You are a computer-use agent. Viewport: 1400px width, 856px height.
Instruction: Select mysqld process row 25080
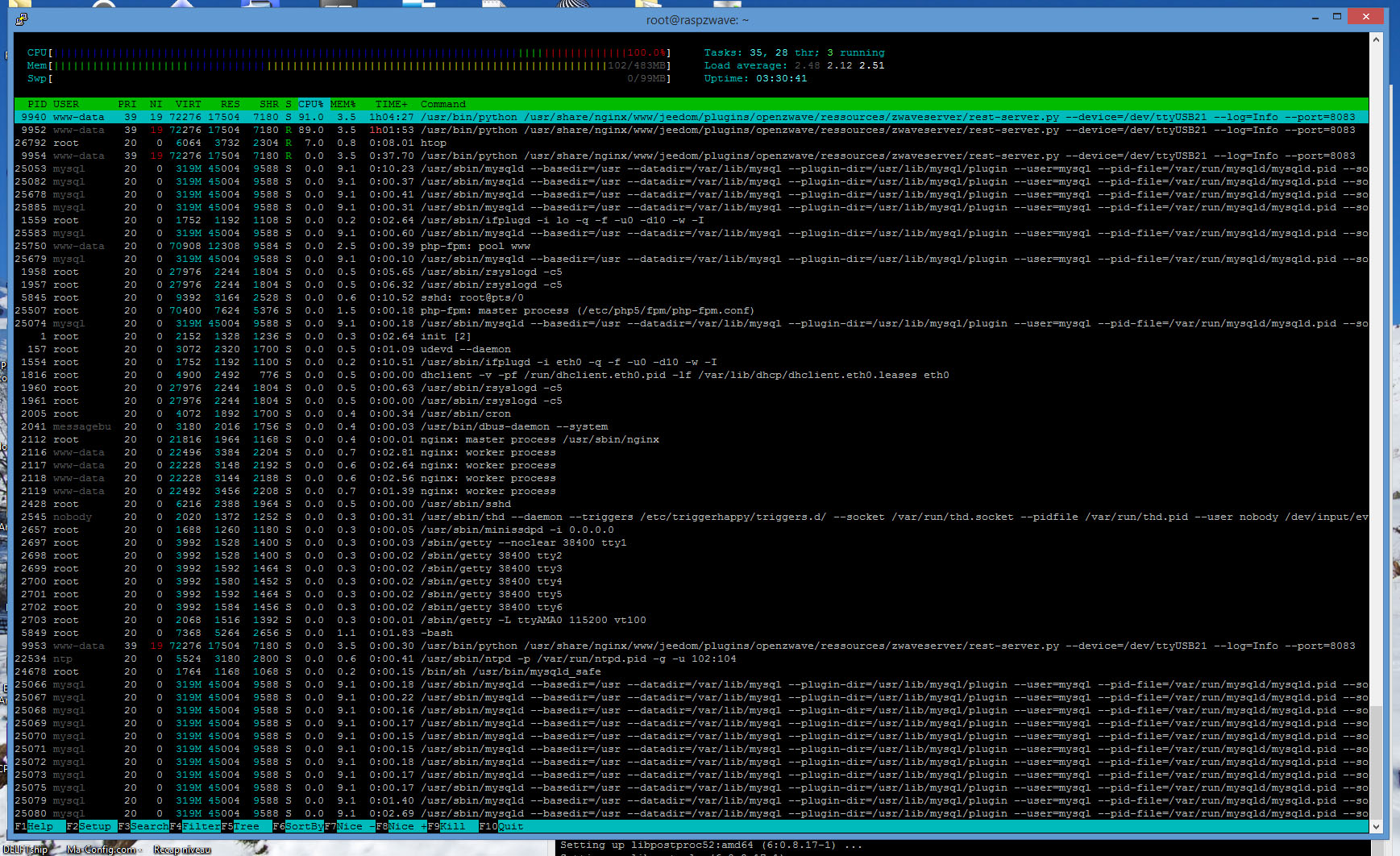691,813
